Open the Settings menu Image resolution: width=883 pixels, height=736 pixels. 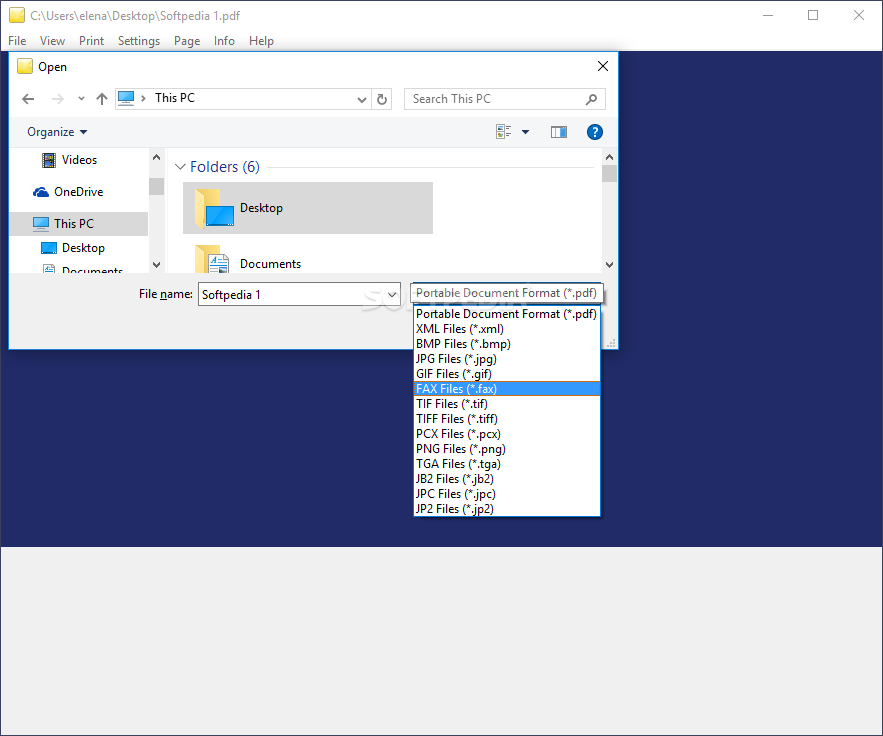[139, 41]
